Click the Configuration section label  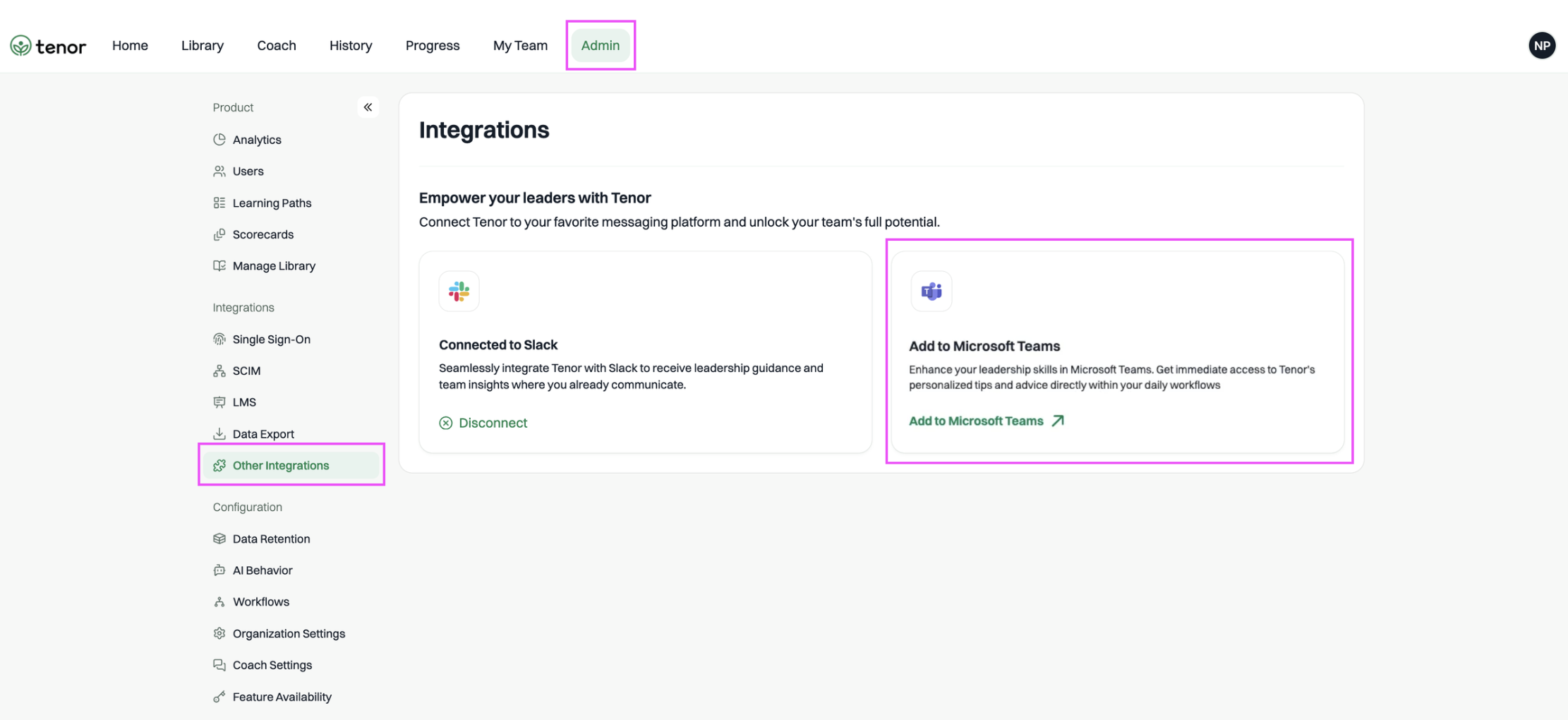click(x=248, y=508)
